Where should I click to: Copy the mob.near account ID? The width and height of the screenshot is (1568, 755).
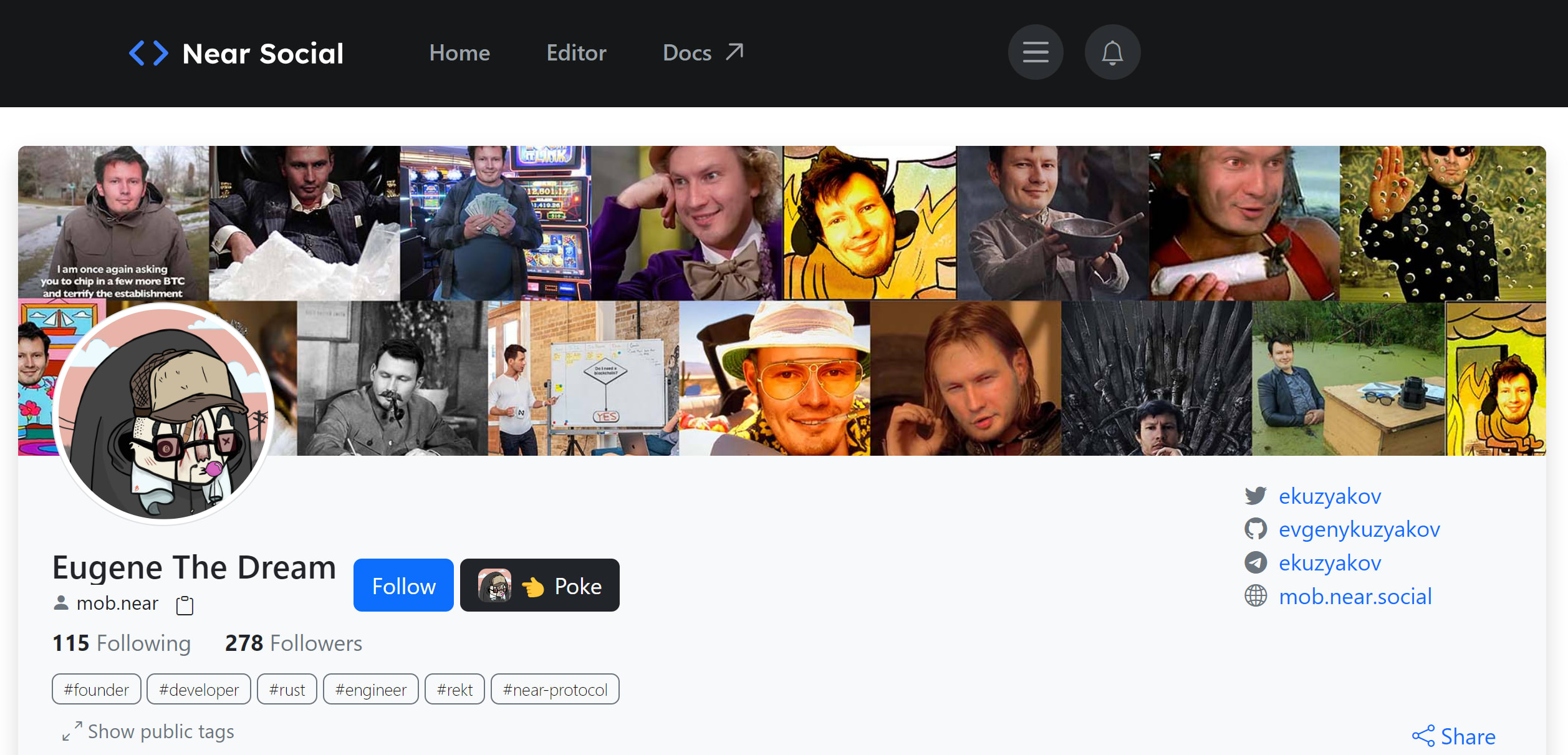pos(185,605)
